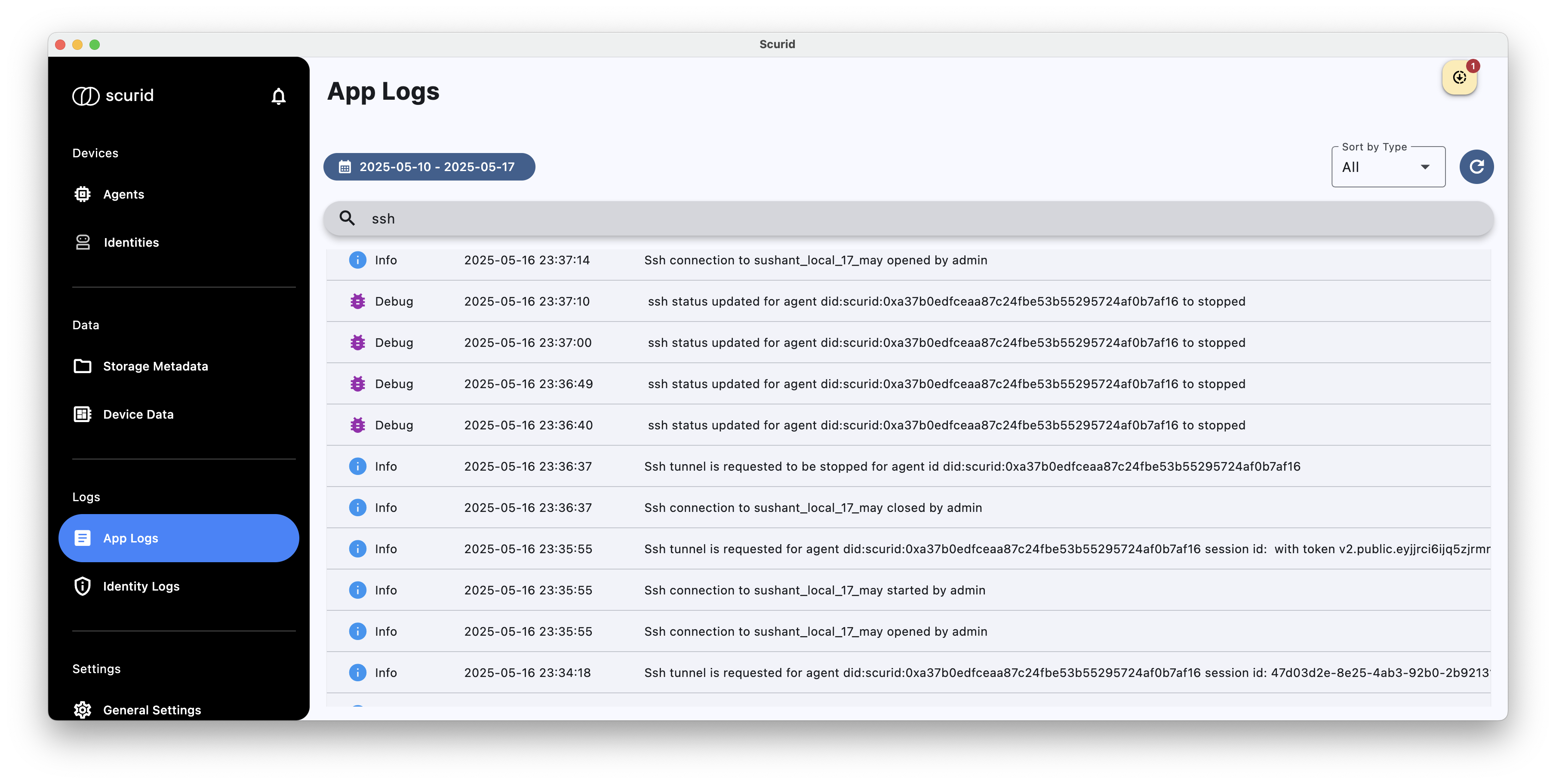Screen dimensions: 1556x784
Task: Click the Device Data icon
Action: [x=83, y=414]
